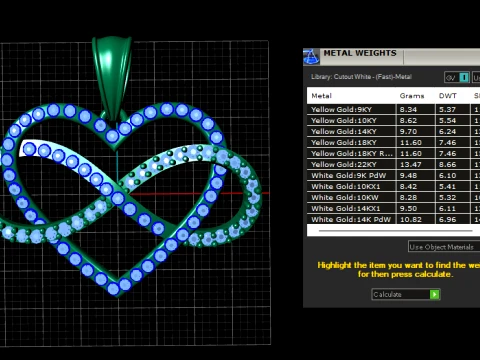The image size is (480, 360).
Task: Select the White Gold:10KX1 row
Action: (x=393, y=186)
